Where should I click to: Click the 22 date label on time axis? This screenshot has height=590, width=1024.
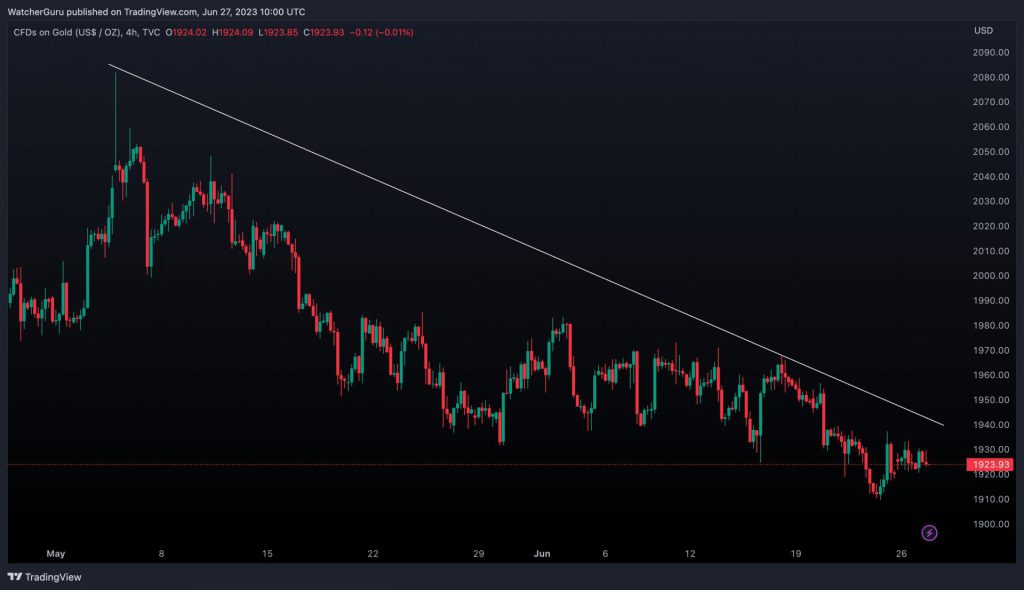tap(372, 553)
